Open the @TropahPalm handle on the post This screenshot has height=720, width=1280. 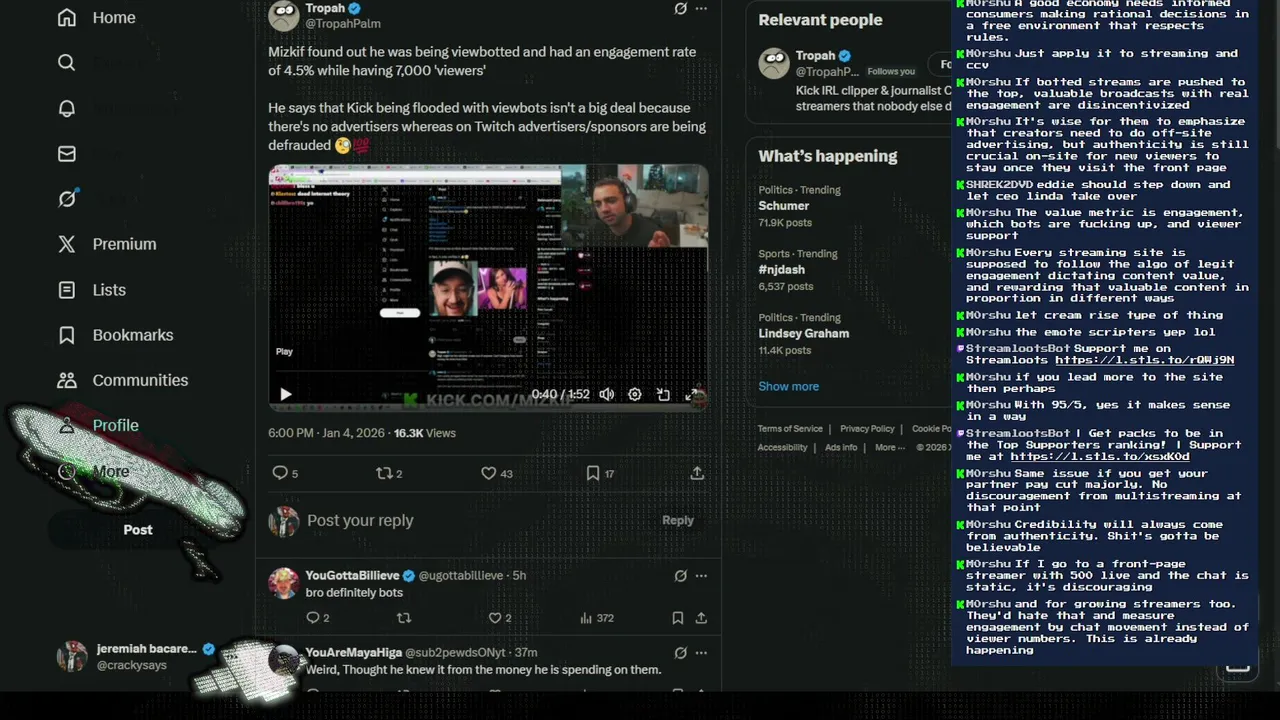coord(343,23)
